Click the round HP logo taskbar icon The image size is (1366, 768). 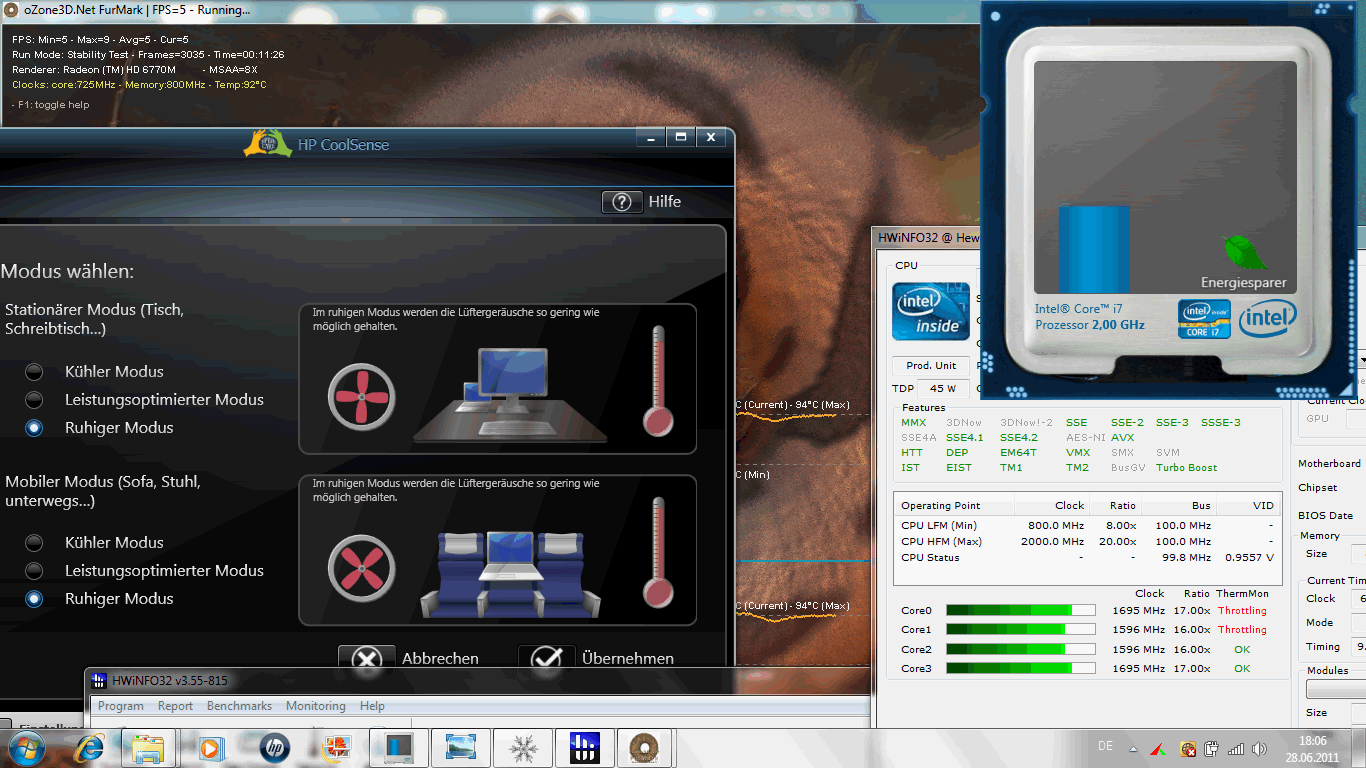(273, 748)
